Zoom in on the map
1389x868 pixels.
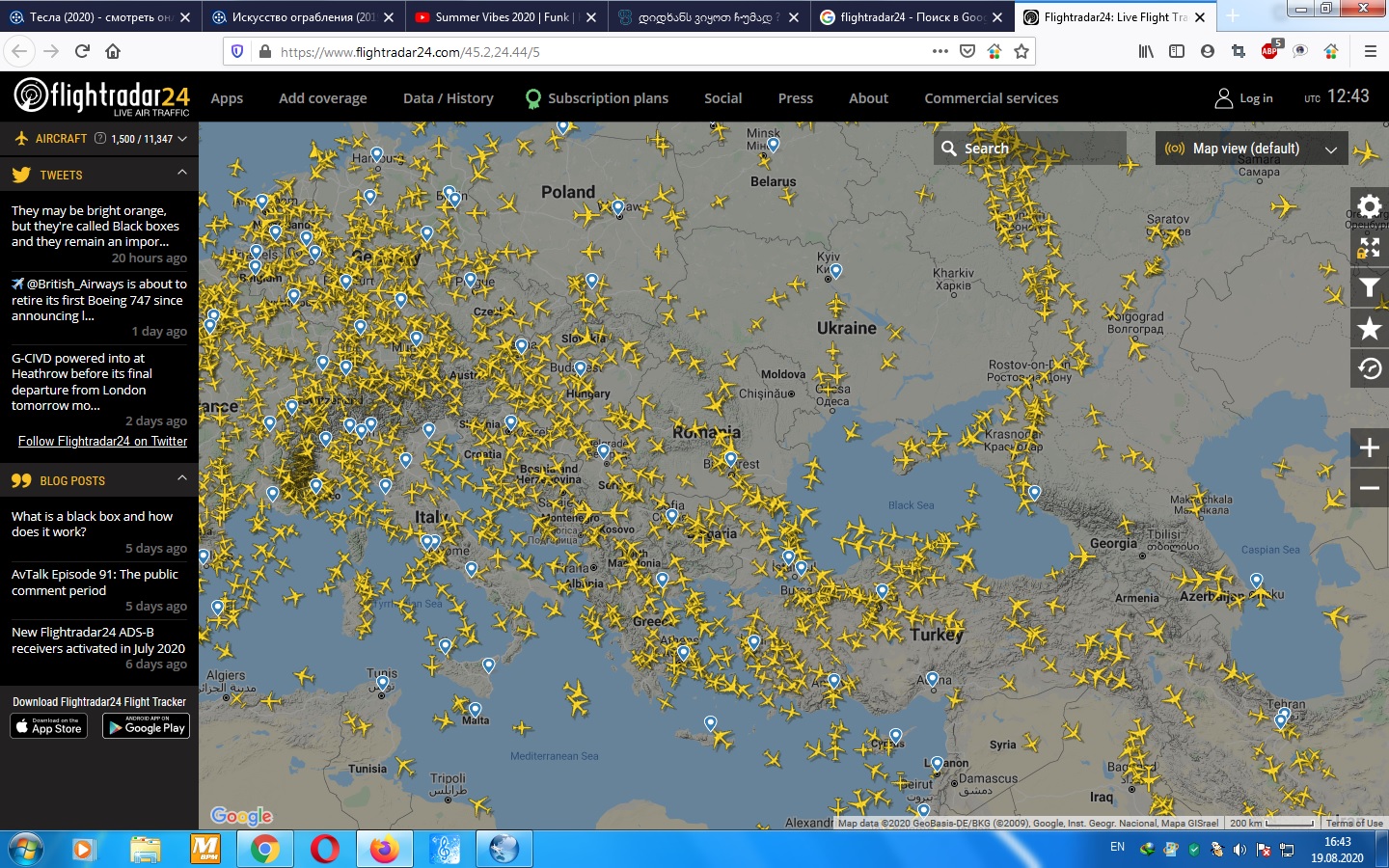[1369, 448]
